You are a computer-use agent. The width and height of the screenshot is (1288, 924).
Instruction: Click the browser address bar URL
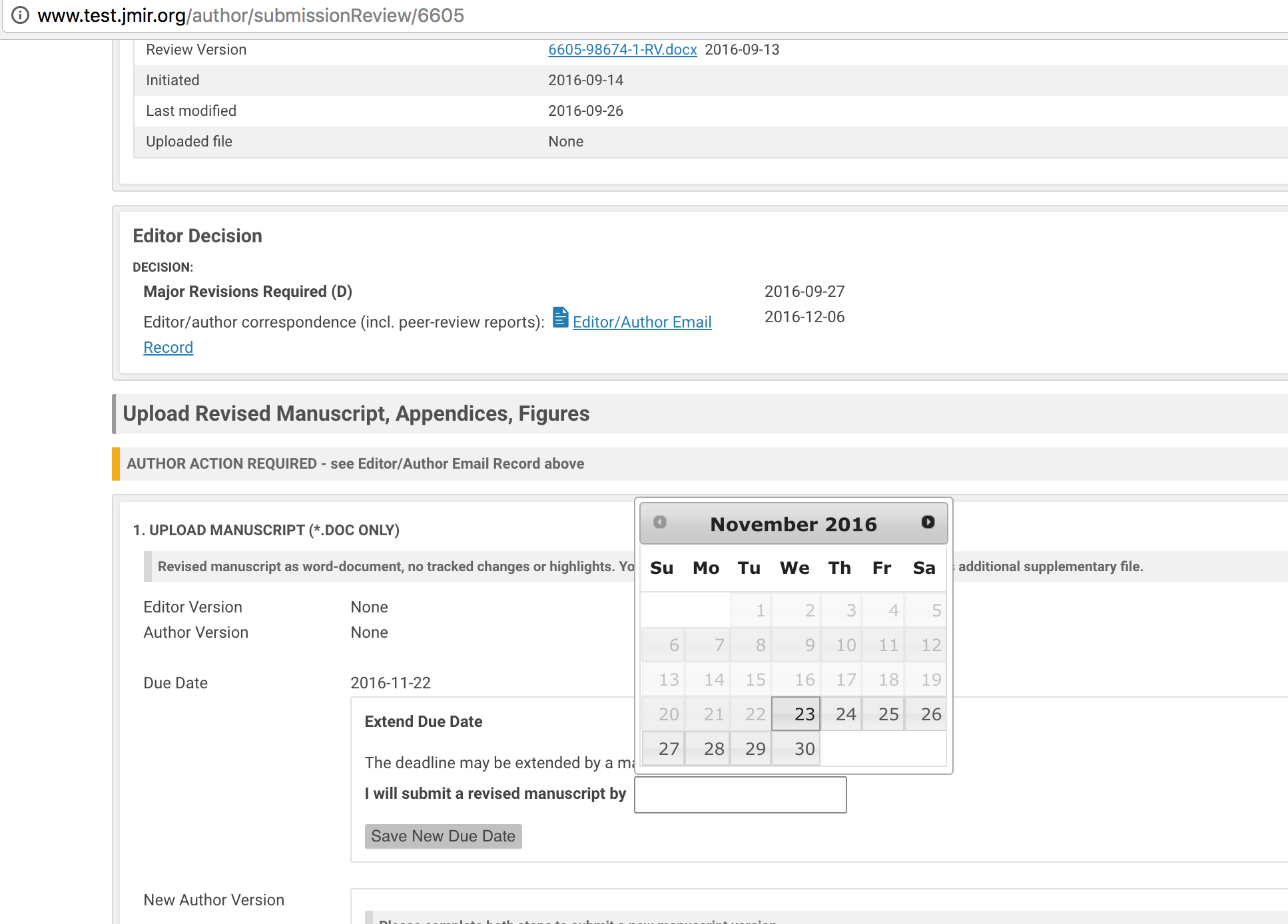[x=250, y=15]
